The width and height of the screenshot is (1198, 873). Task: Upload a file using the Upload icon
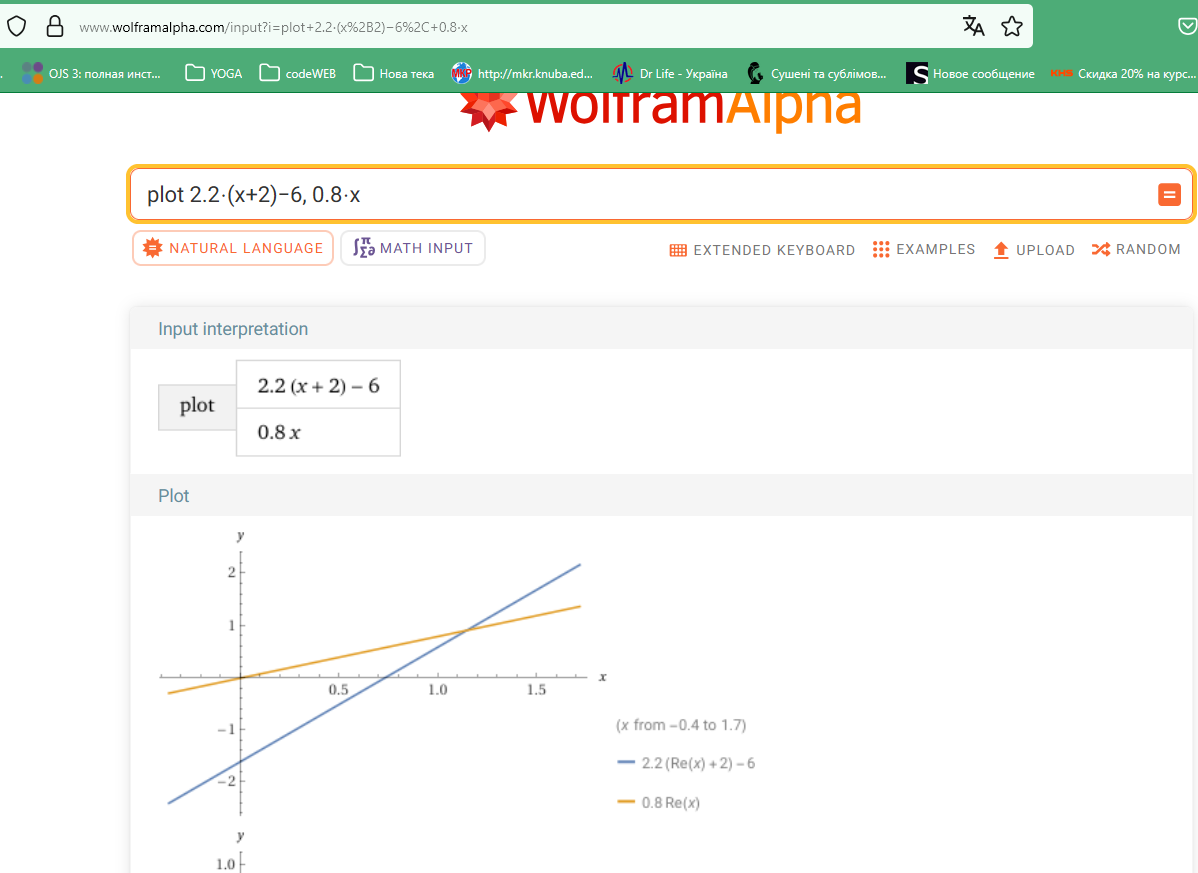tap(1001, 250)
